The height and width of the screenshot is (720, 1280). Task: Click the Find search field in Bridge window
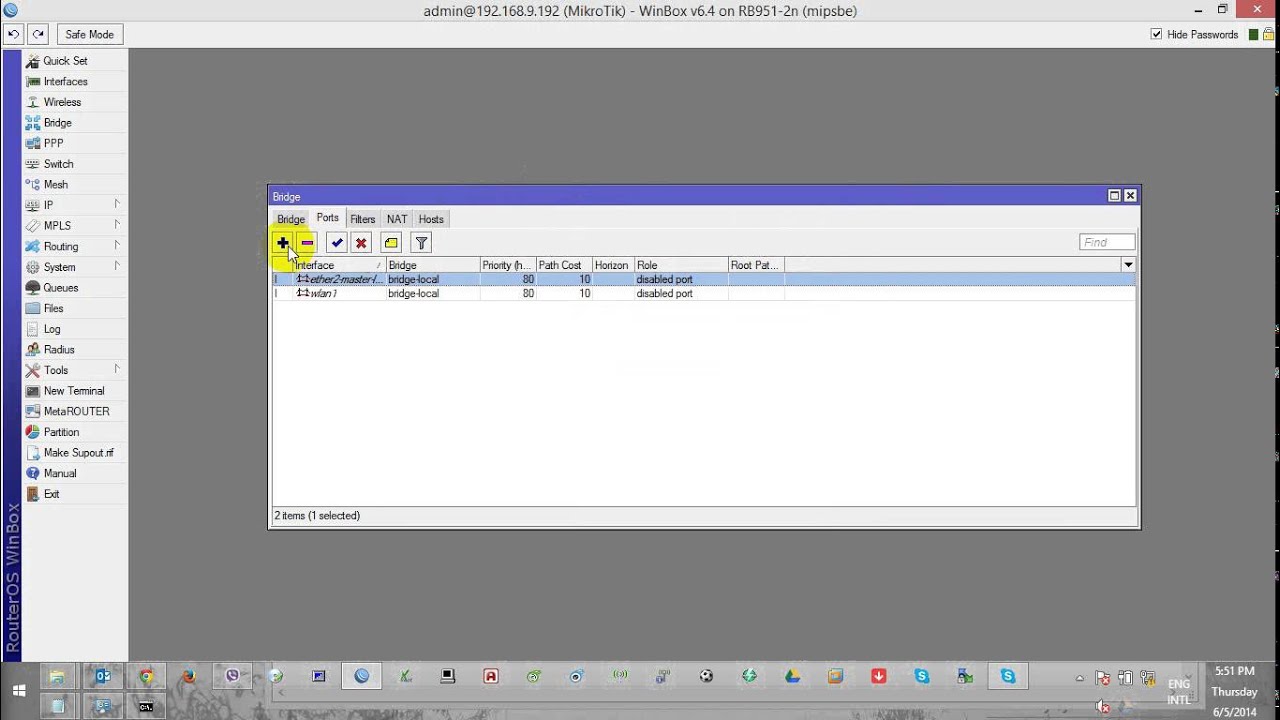tap(1107, 242)
